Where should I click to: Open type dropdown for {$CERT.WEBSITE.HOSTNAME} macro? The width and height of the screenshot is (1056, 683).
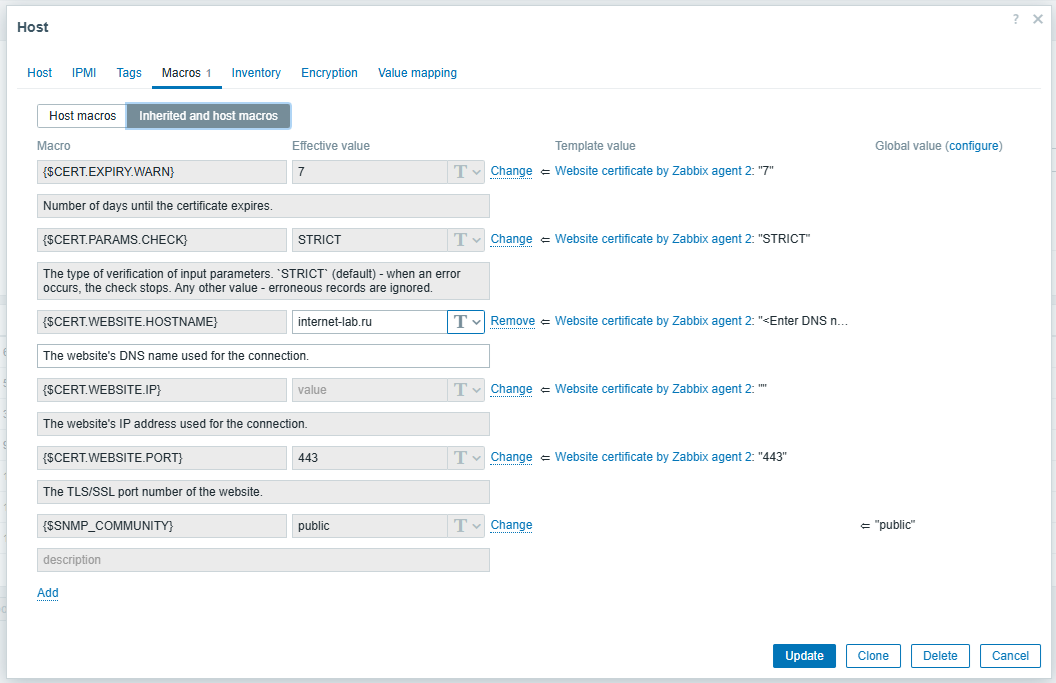466,321
